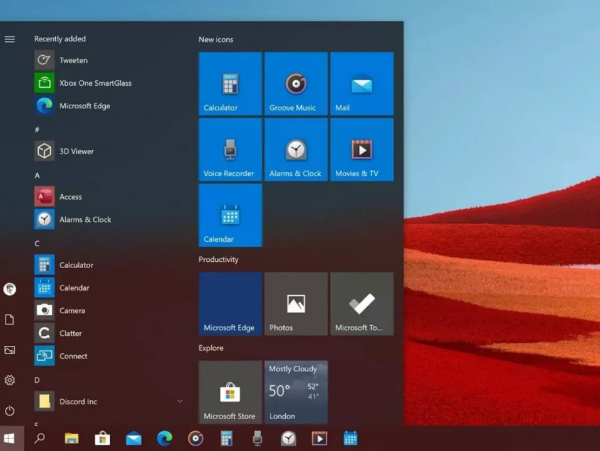Click the 'C' letter index header
600x451 pixels.
point(37,243)
